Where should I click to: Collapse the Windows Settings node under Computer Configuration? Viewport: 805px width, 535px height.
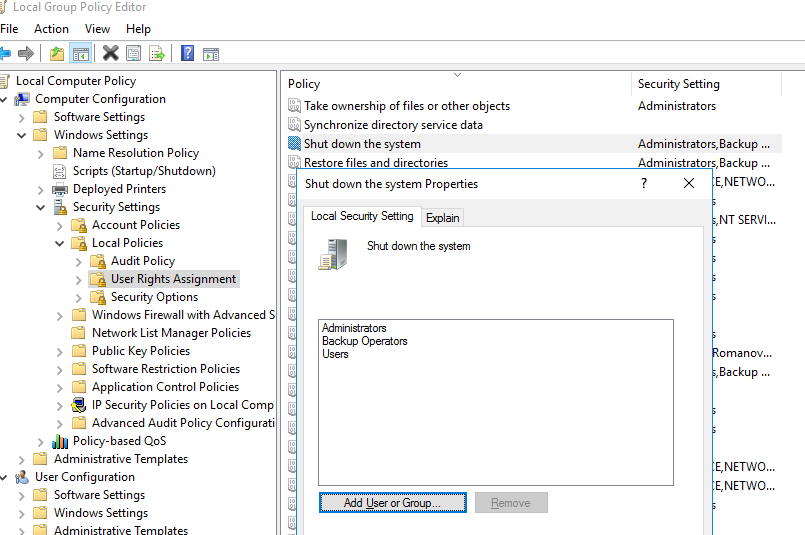(x=22, y=136)
